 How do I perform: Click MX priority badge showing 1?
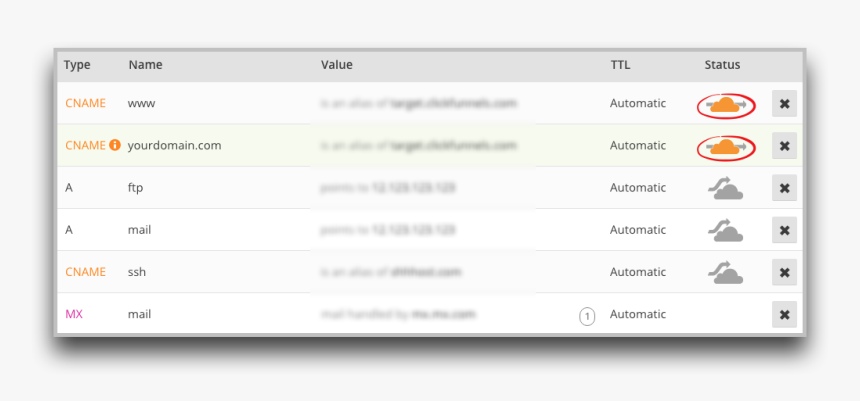click(587, 316)
